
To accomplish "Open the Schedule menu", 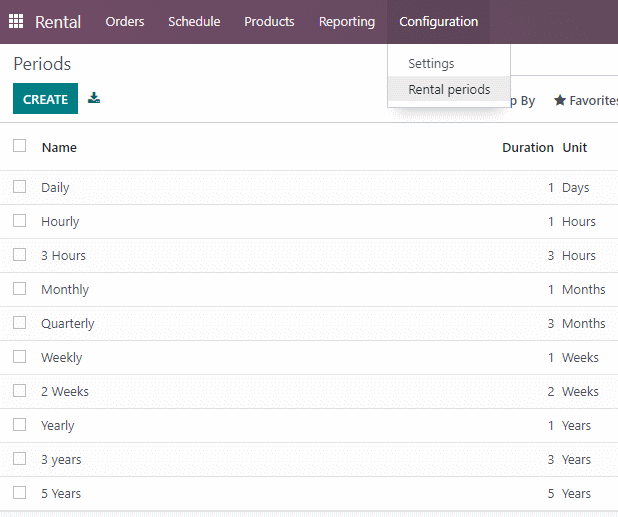I will pyautogui.click(x=194, y=21).
